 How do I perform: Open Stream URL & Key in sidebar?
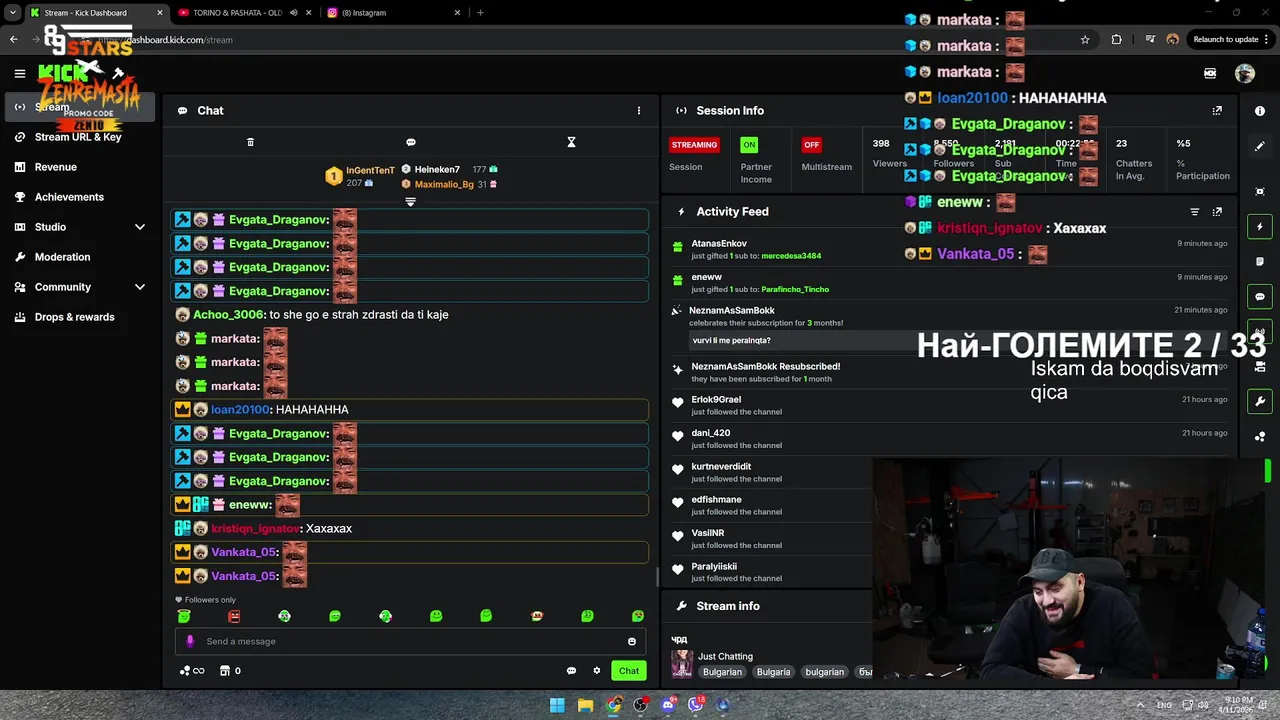(78, 137)
